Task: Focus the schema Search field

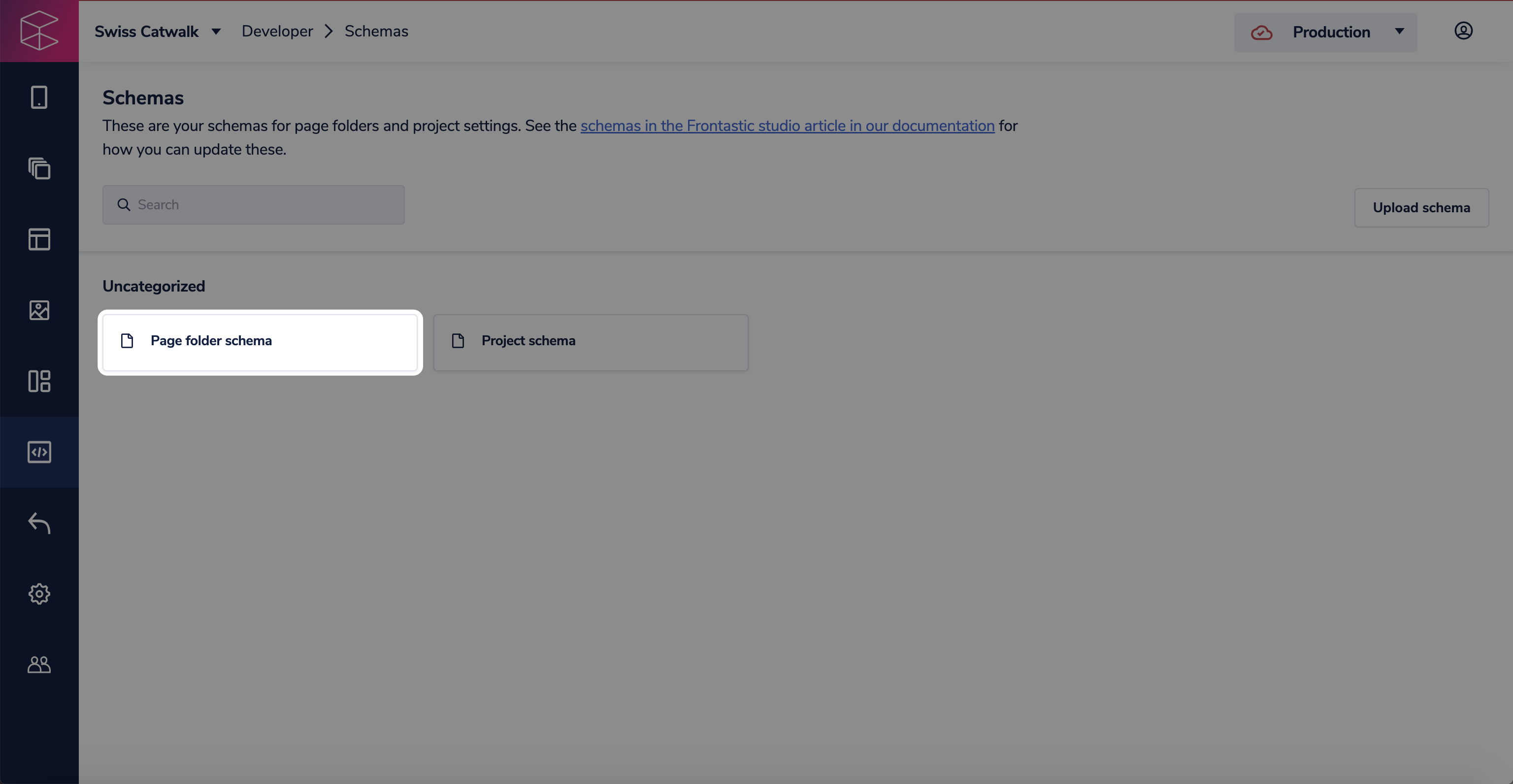Action: (254, 205)
